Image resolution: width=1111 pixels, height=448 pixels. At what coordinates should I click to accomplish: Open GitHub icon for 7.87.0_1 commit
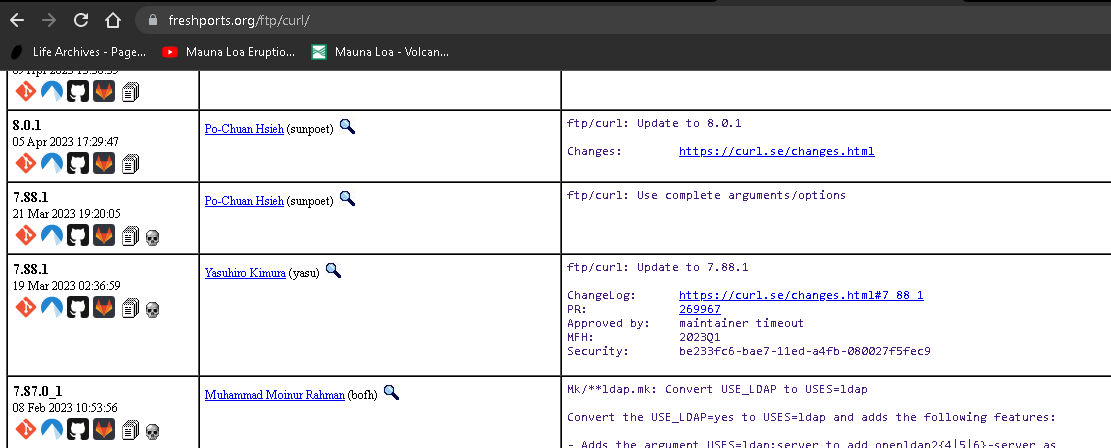(77, 430)
